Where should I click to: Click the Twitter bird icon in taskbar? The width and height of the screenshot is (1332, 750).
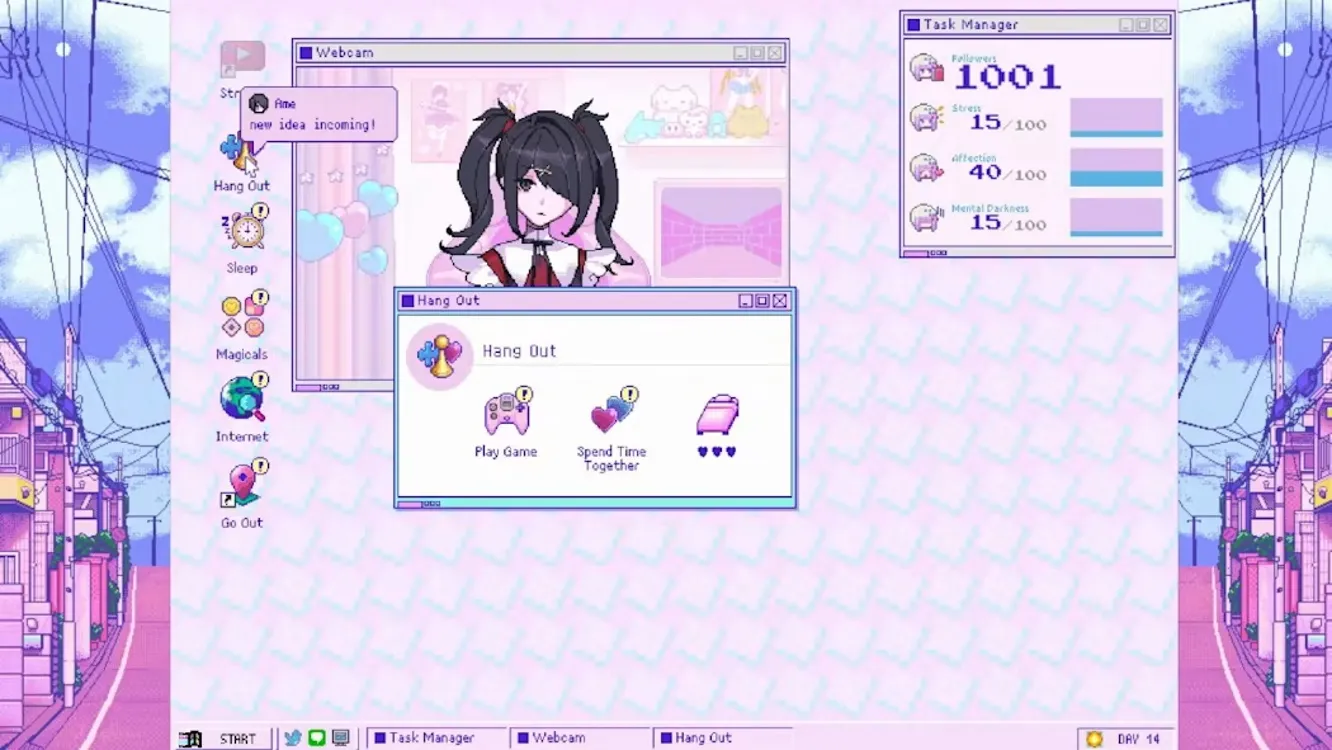292,738
